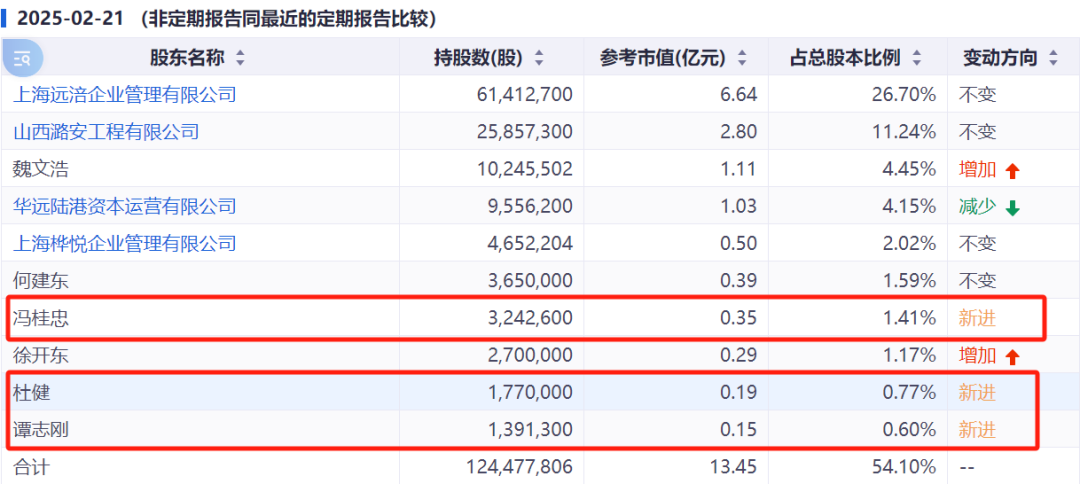Click shares value 1,770,000

click(529, 392)
